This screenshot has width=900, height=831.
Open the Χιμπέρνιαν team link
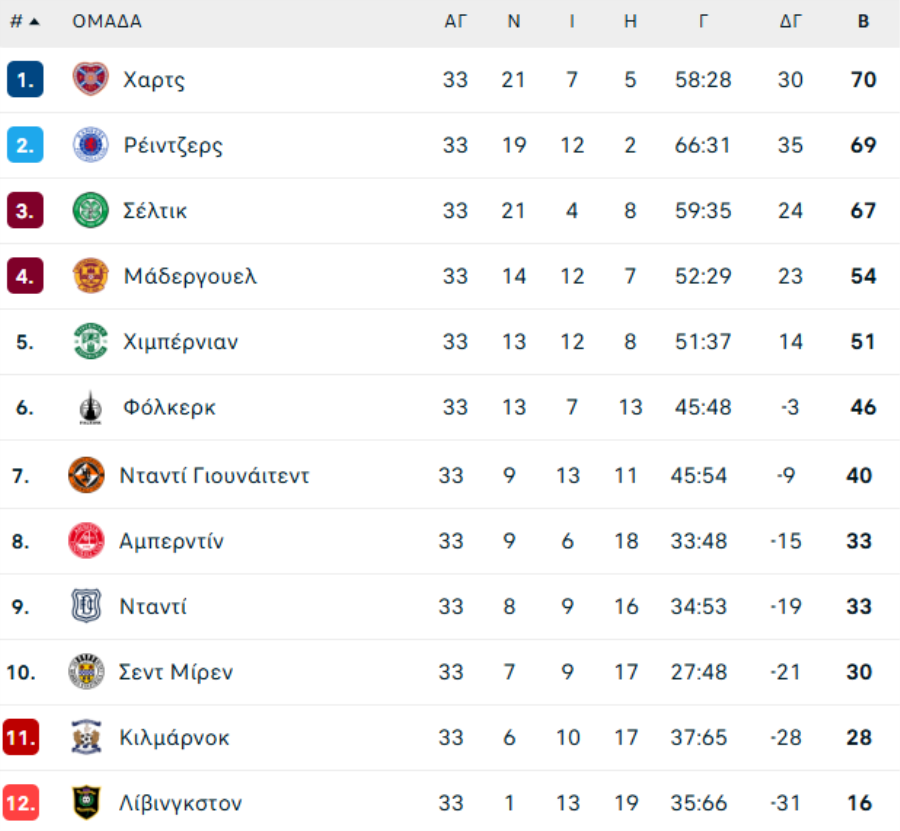[181, 341]
